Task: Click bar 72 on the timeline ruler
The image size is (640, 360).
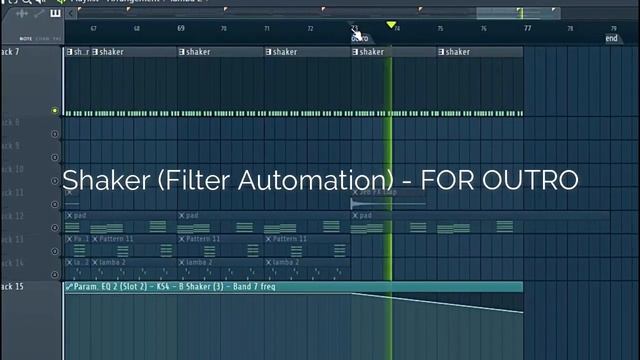Action: tap(310, 29)
